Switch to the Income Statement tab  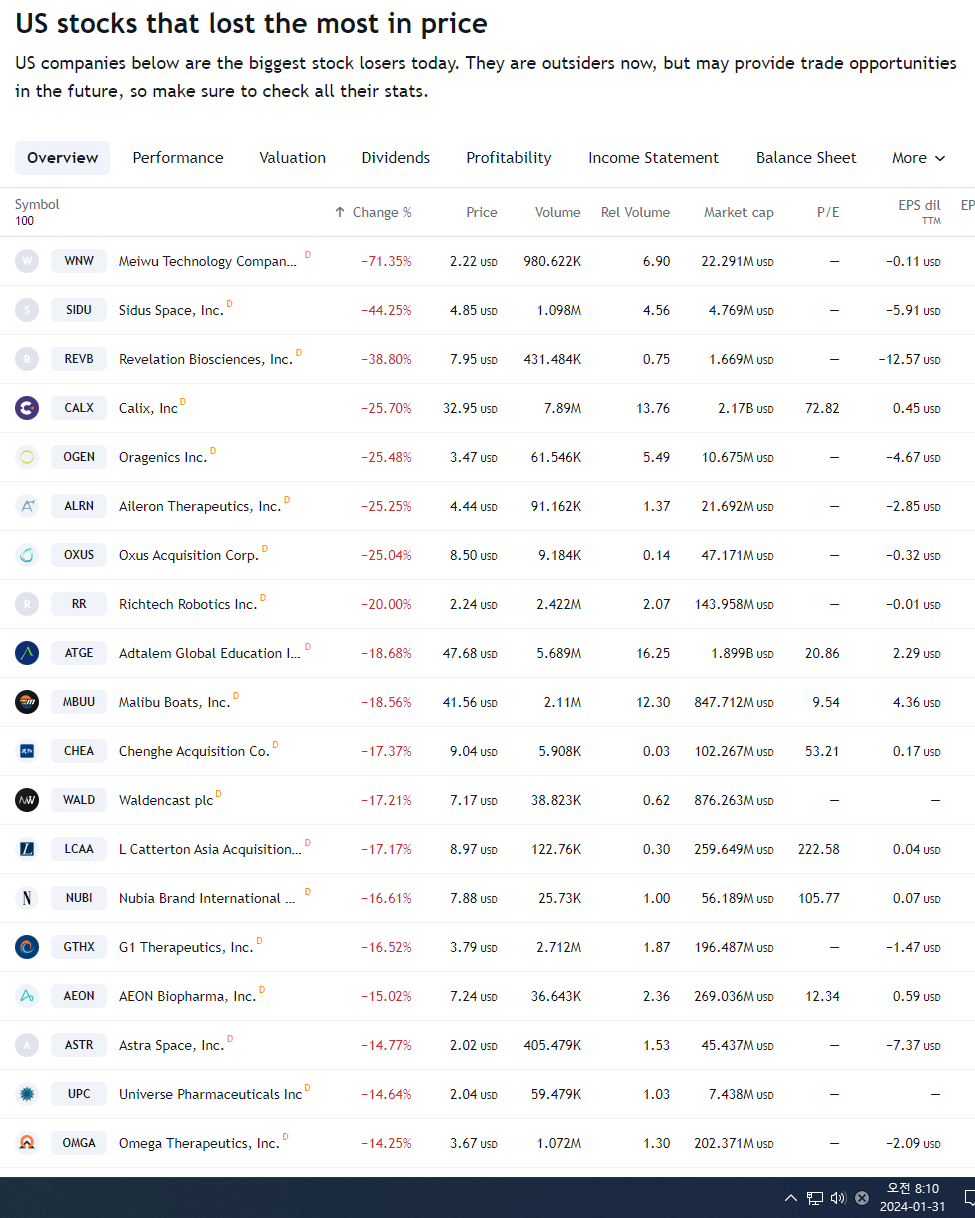click(653, 158)
